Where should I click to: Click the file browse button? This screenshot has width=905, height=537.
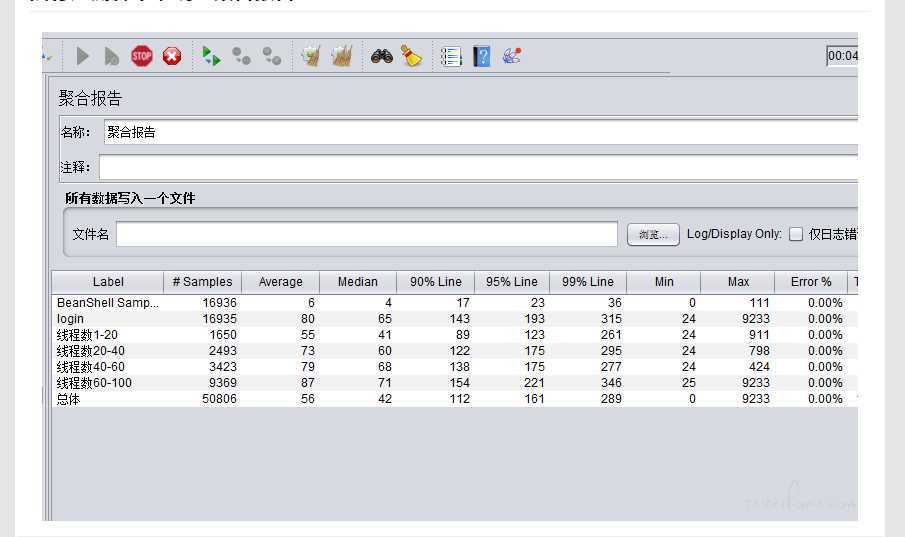click(653, 234)
